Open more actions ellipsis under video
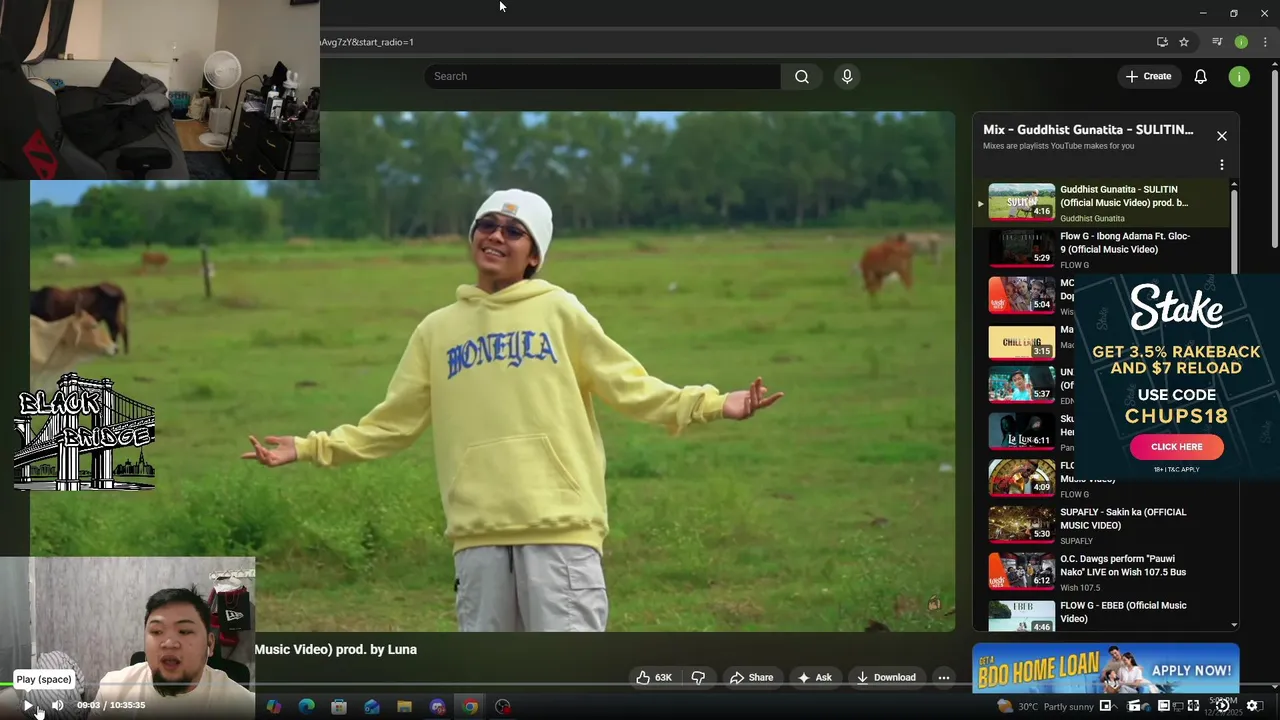The image size is (1280, 720). [943, 677]
